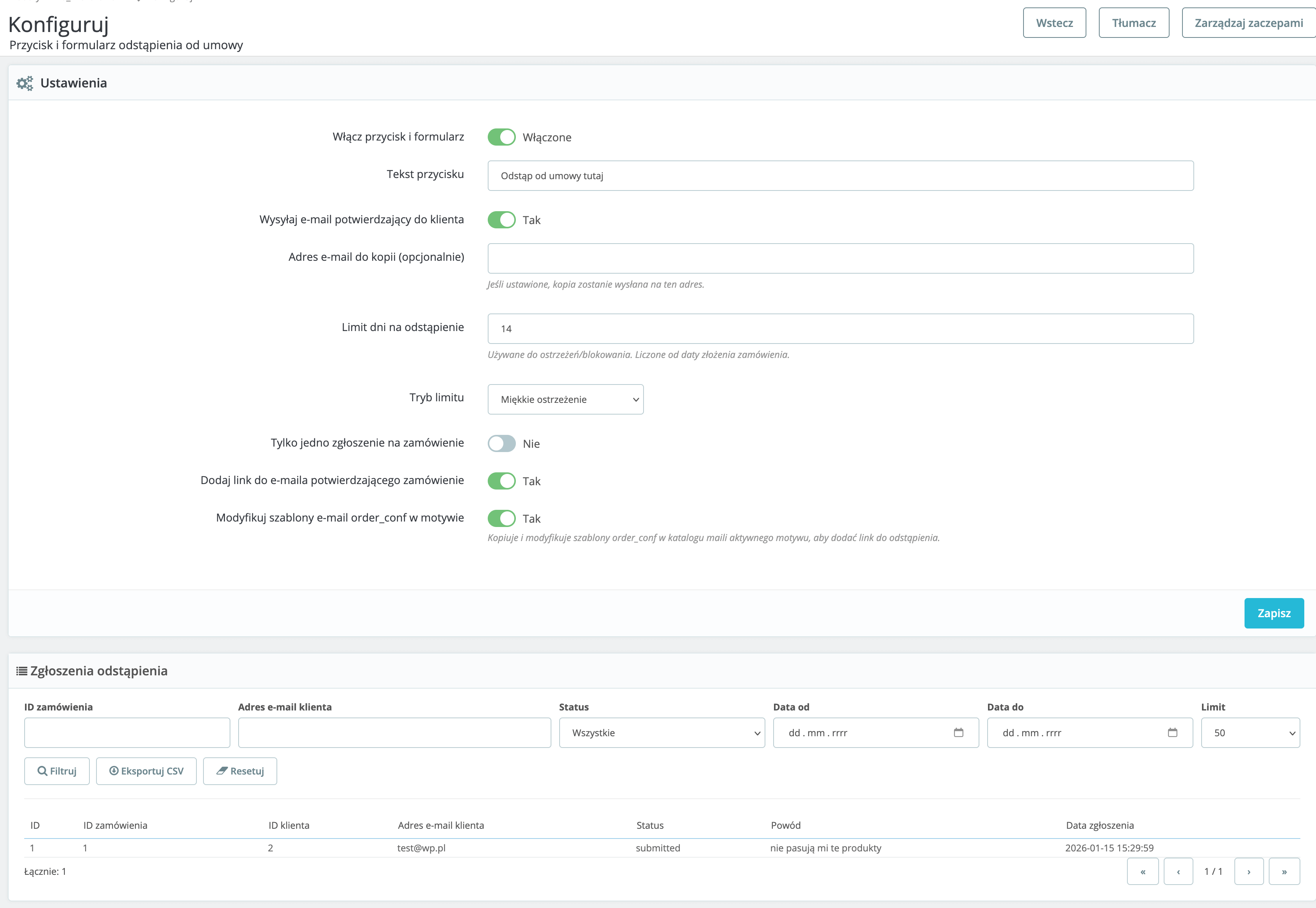Expand the Status filter dropdown
Image resolution: width=1316 pixels, height=908 pixels.
click(661, 733)
